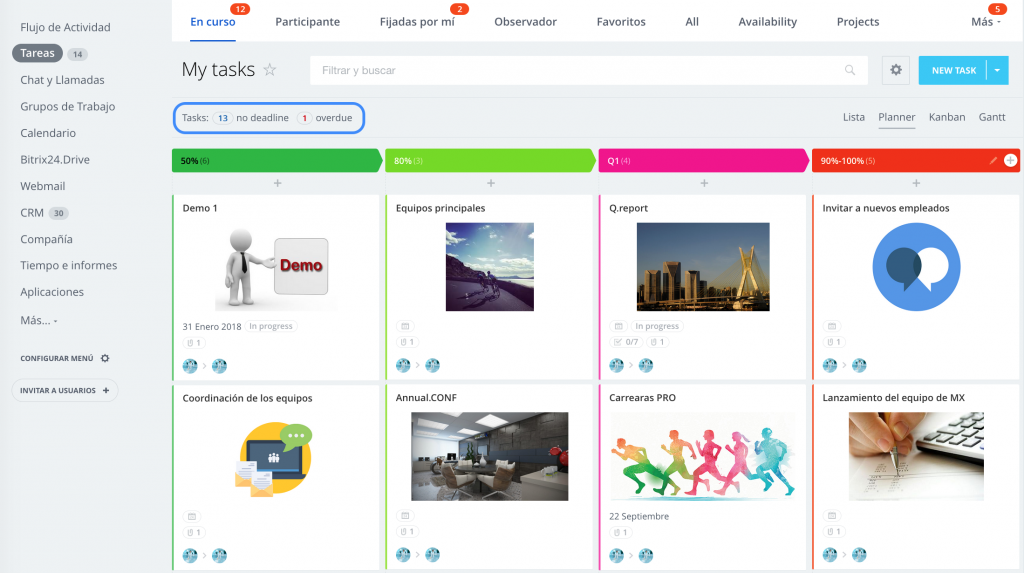Open attachment count on Equipos principales
This screenshot has height=573, width=1024.
point(408,342)
